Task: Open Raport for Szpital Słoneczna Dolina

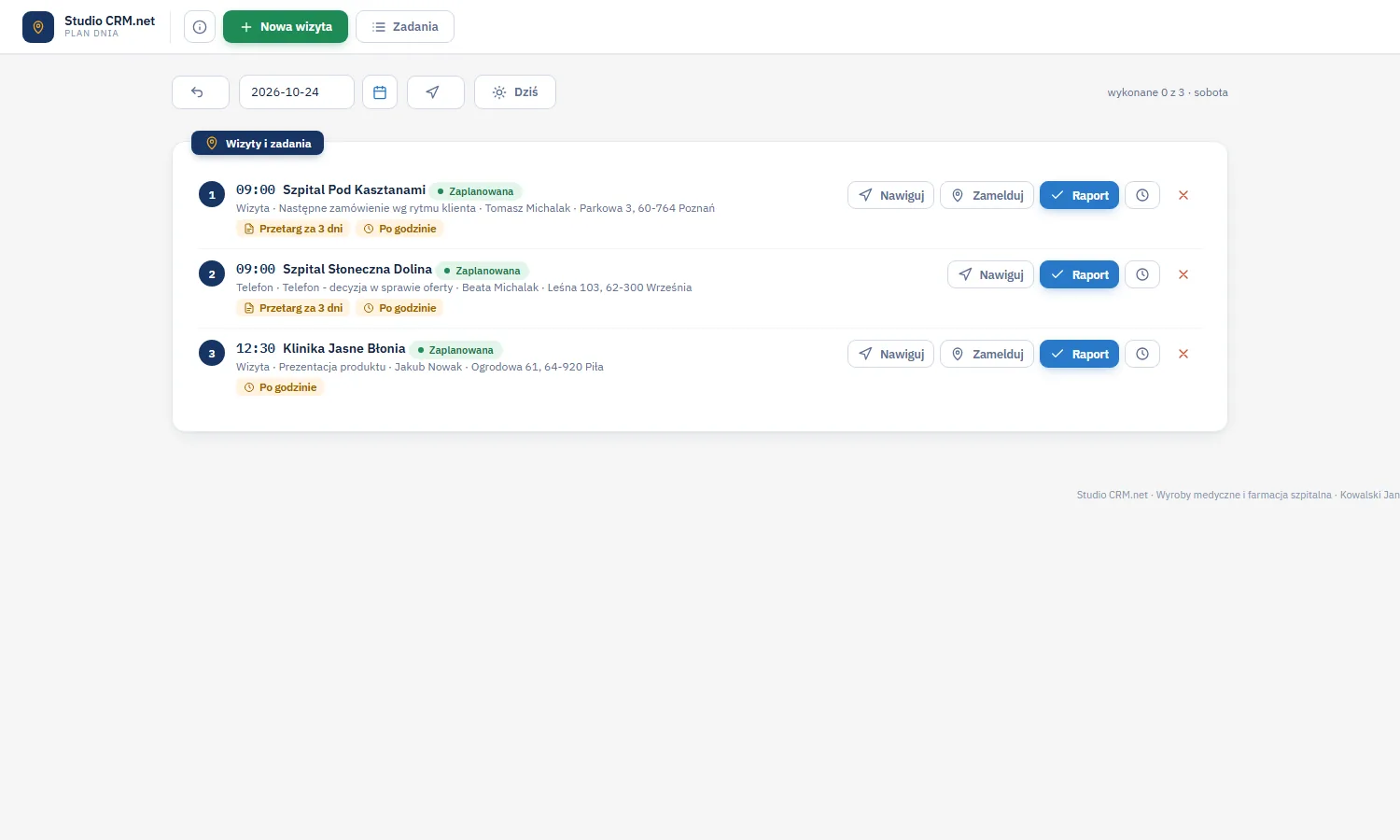Action: (x=1079, y=274)
